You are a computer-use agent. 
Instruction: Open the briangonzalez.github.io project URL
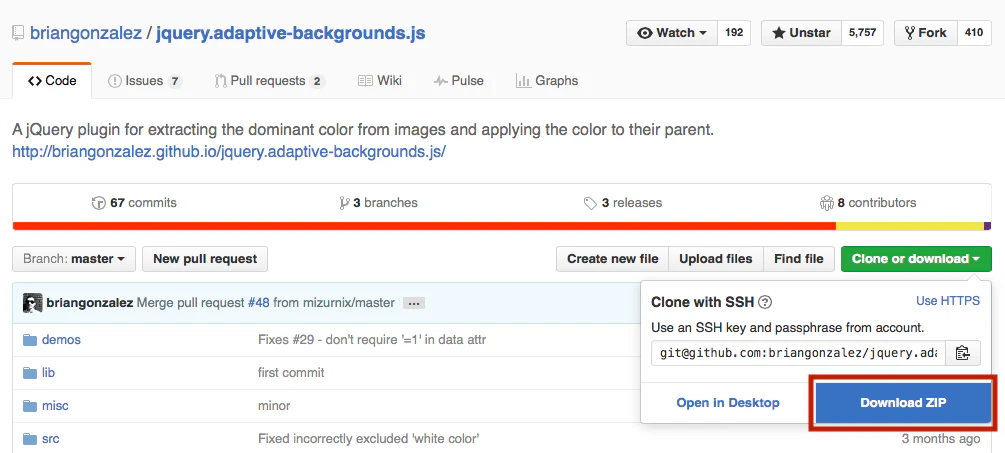coord(229,152)
